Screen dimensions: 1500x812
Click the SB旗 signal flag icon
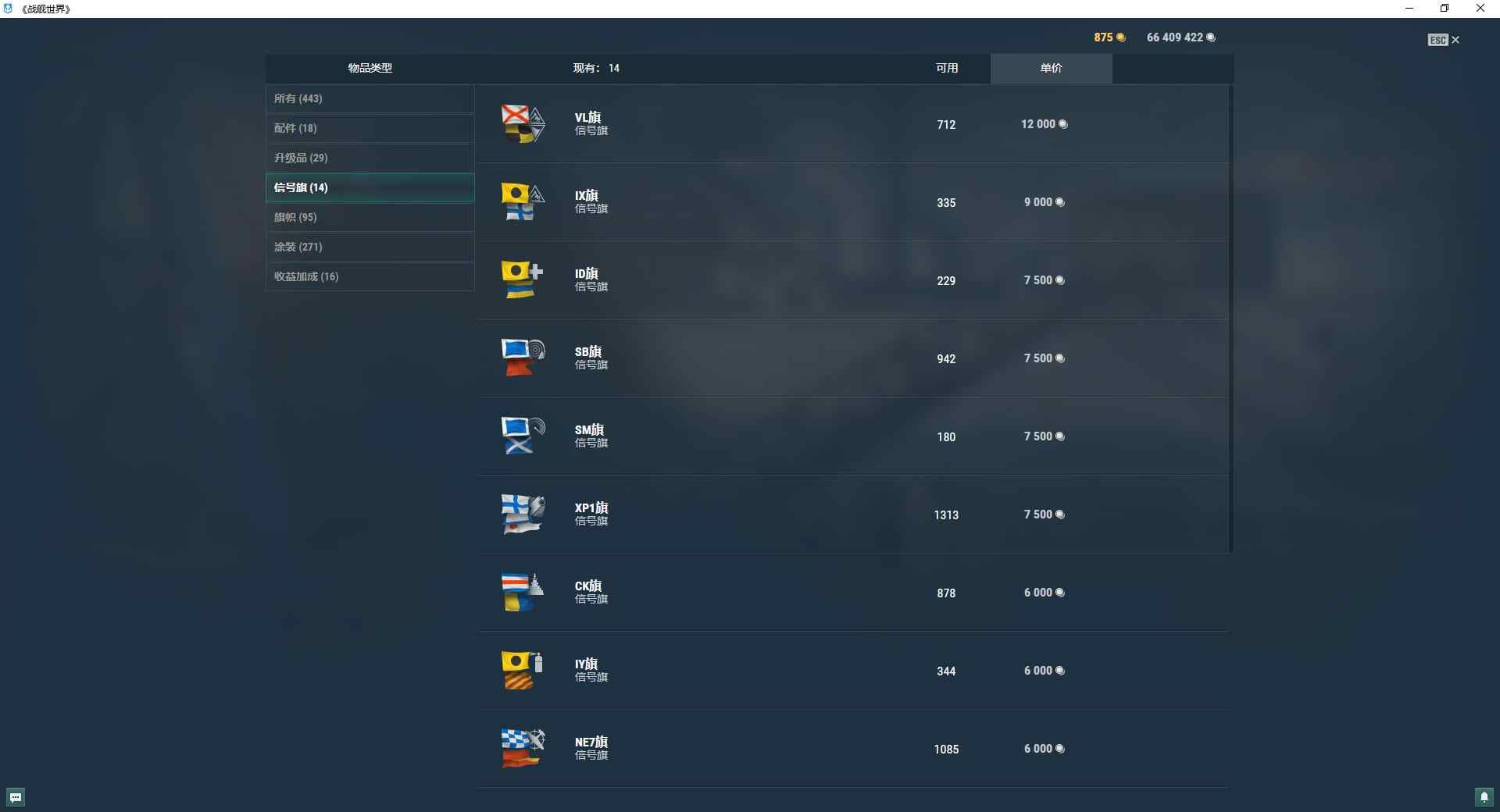point(523,358)
